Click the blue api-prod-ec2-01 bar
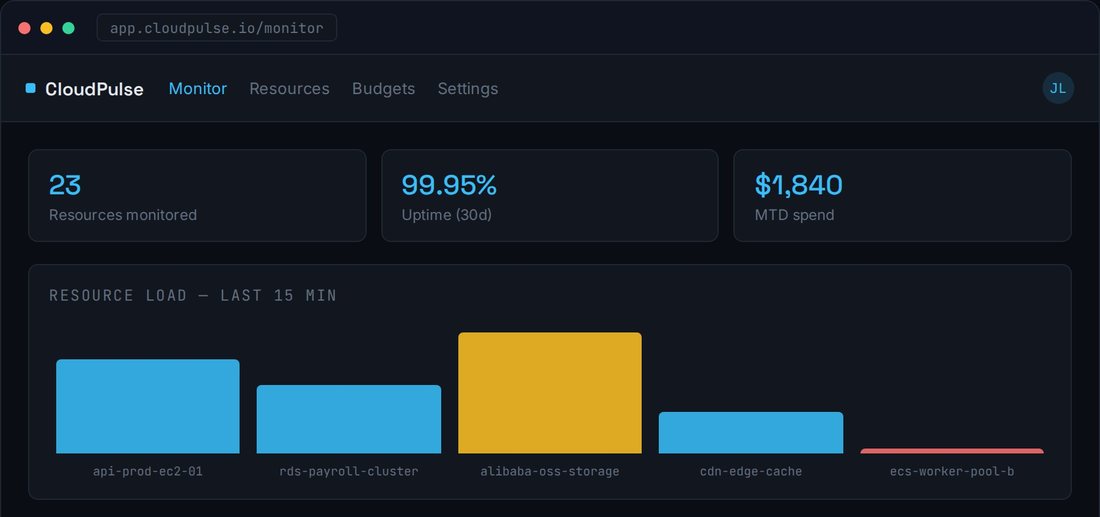 pos(147,406)
